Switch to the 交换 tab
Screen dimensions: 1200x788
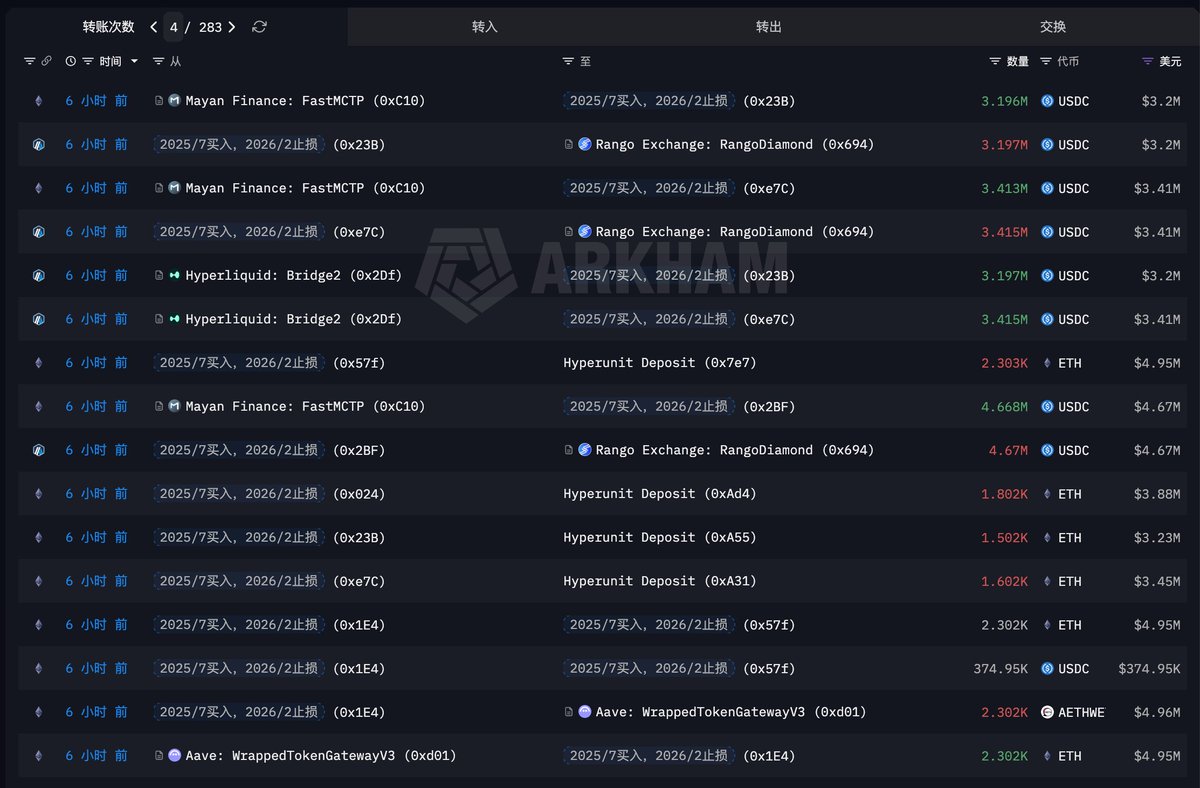[x=1053, y=27]
